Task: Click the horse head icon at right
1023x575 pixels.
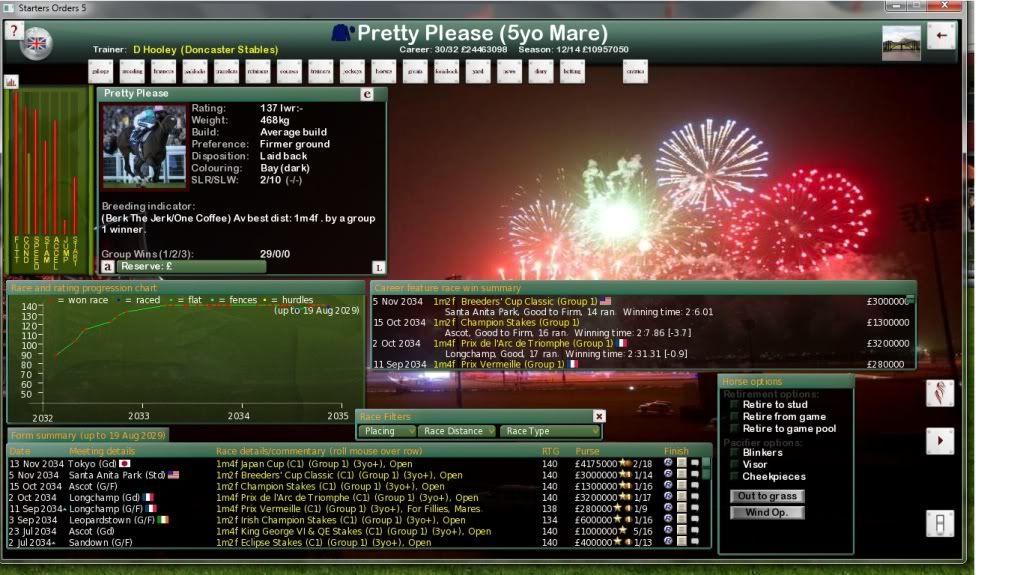Action: tap(939, 393)
